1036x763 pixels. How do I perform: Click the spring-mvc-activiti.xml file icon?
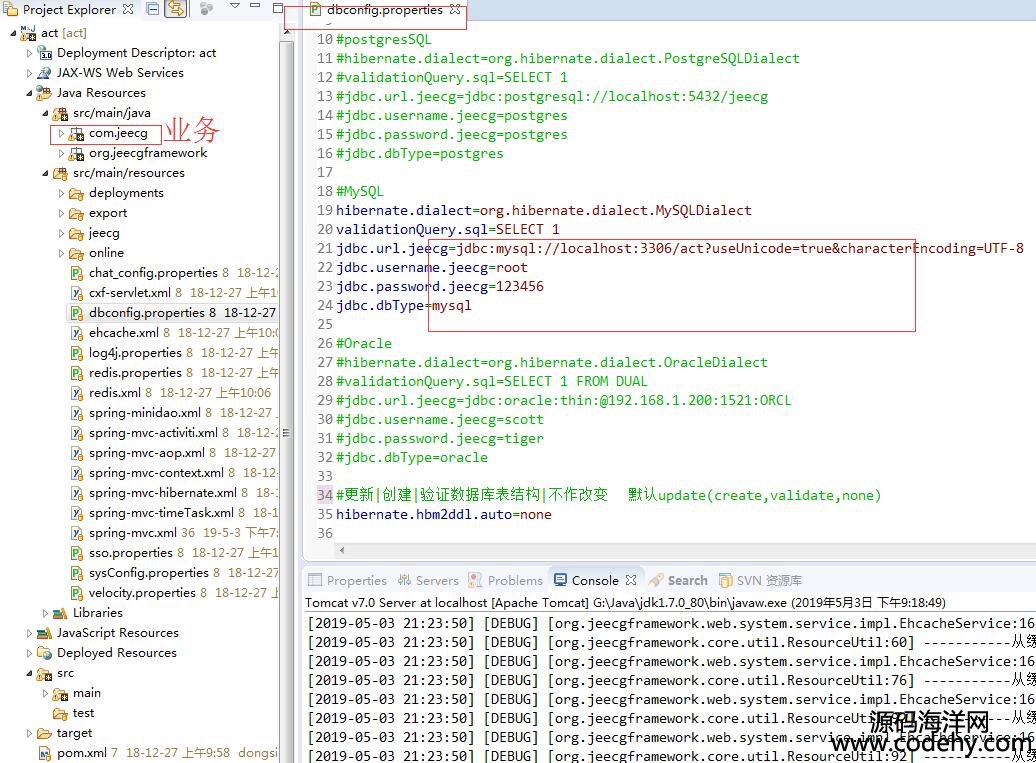click(77, 433)
